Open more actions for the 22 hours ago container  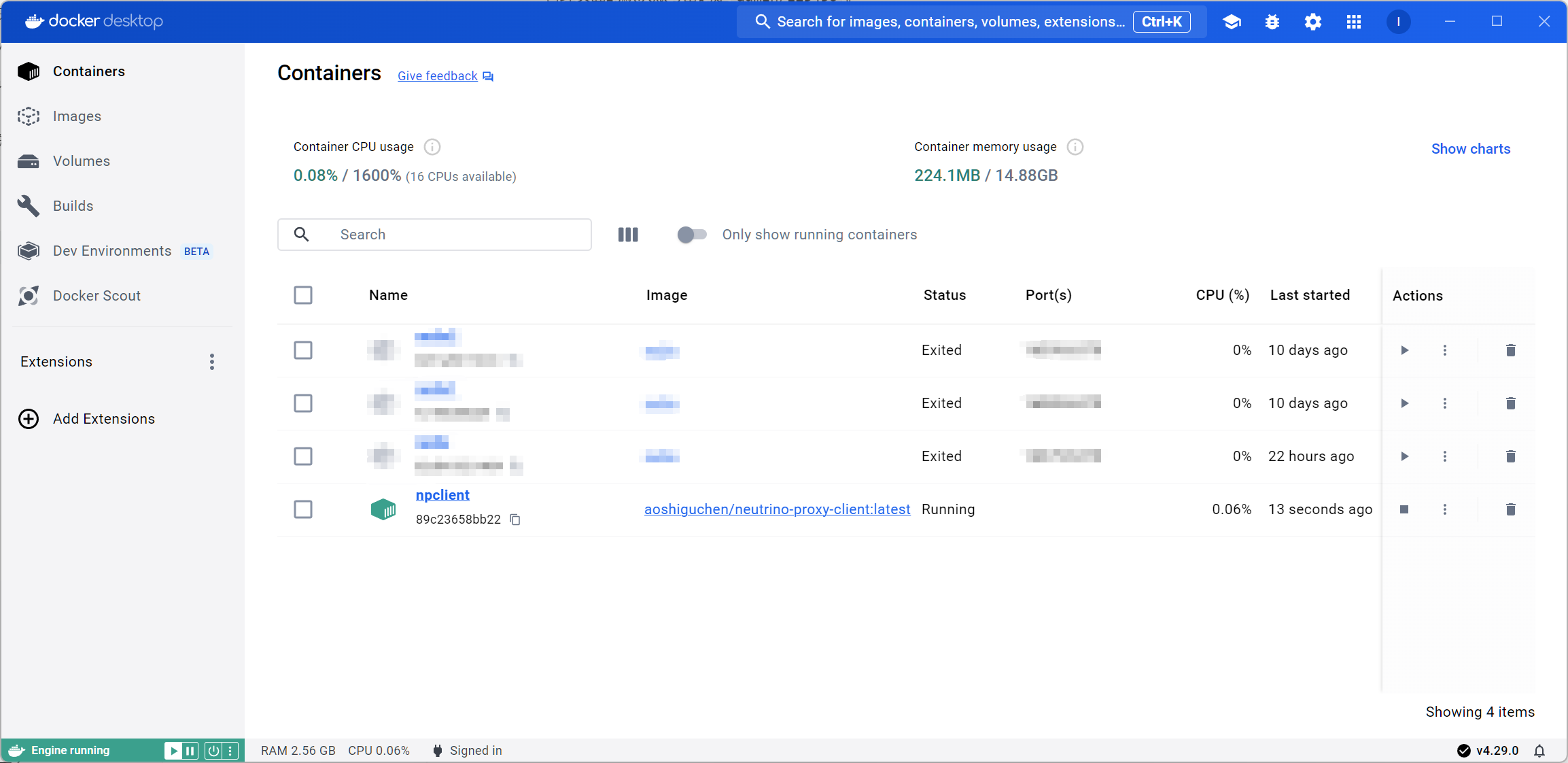click(1445, 456)
